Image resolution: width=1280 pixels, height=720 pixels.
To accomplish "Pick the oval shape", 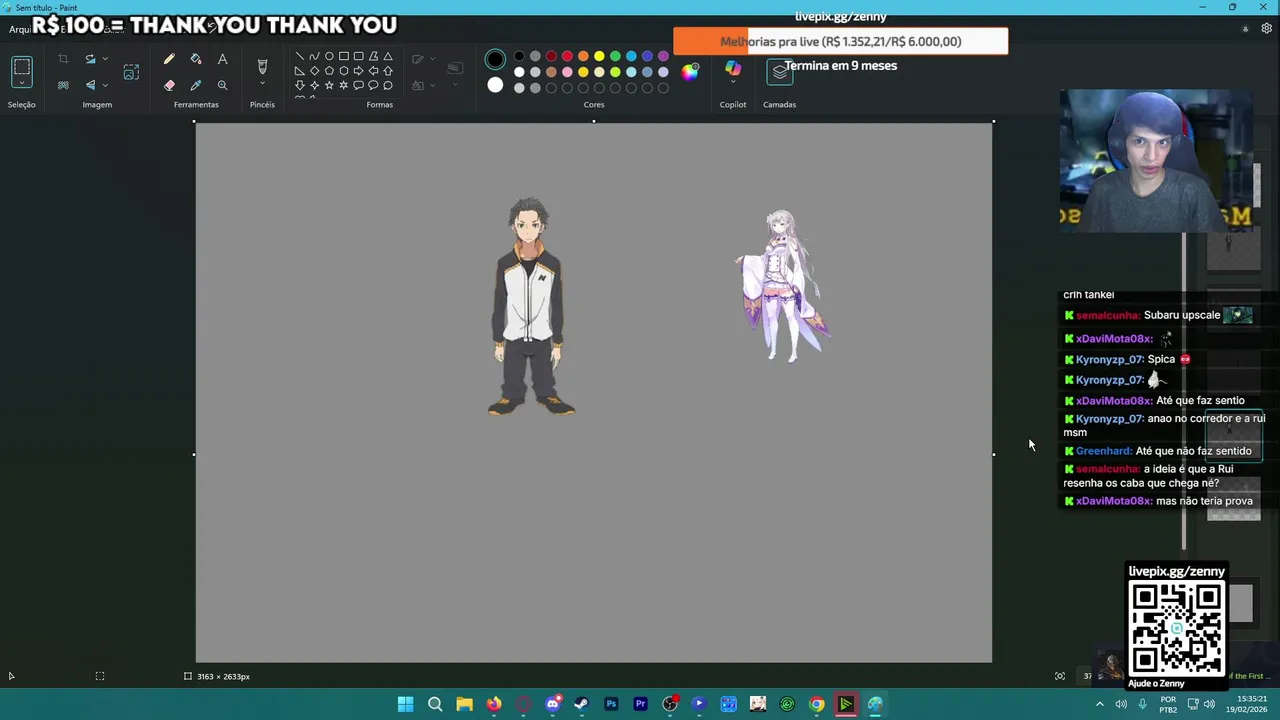I will pos(329,56).
